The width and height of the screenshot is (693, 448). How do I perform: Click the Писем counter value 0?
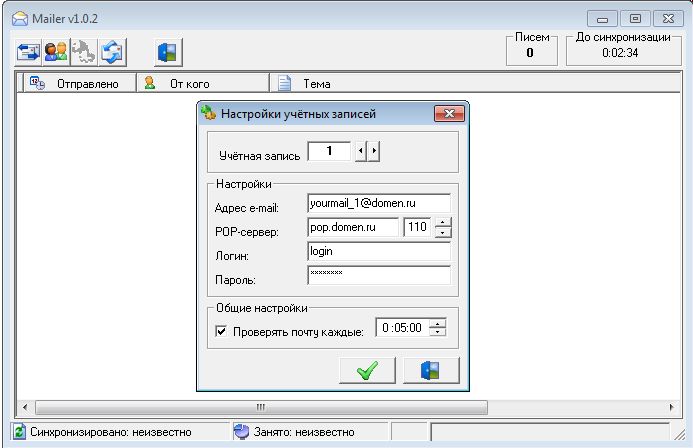pyautogui.click(x=530, y=53)
